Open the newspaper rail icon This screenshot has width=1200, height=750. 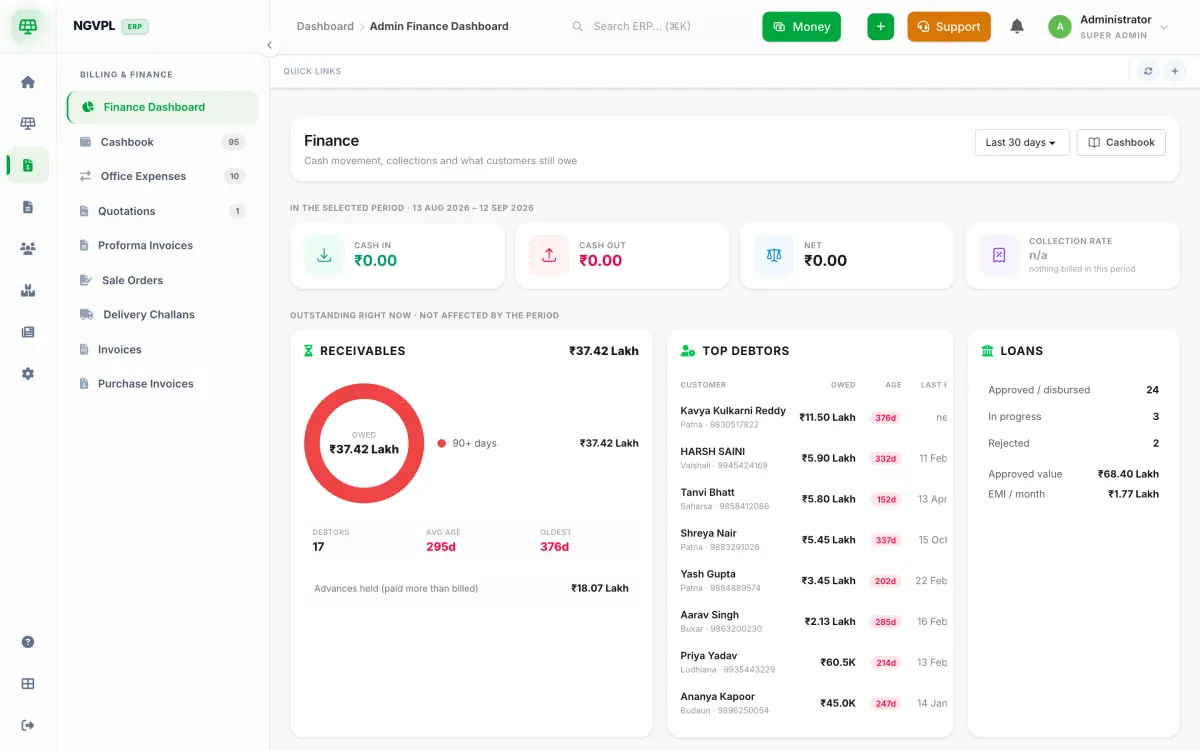pyautogui.click(x=28, y=332)
